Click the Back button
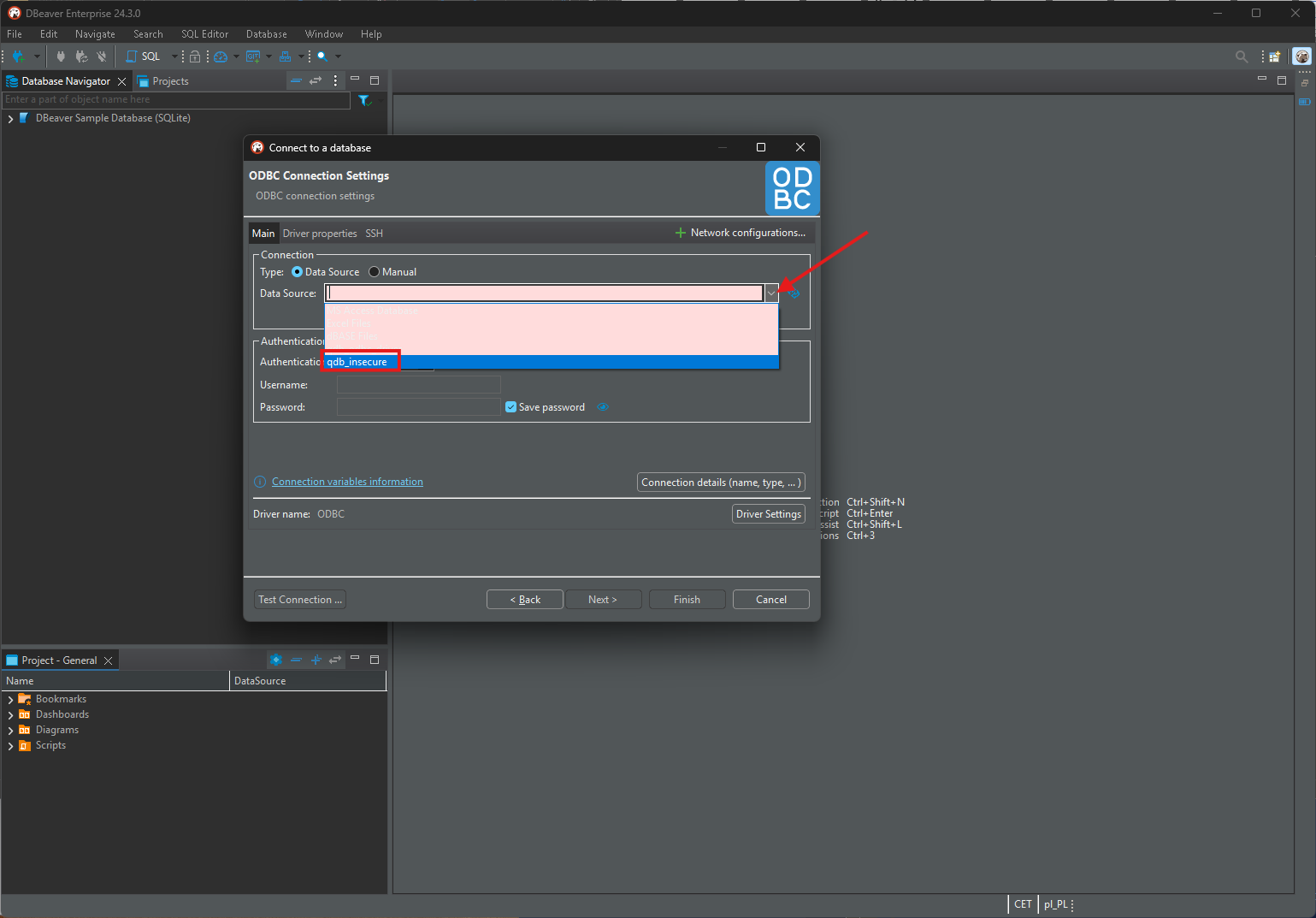The width and height of the screenshot is (1316, 918). (x=525, y=600)
